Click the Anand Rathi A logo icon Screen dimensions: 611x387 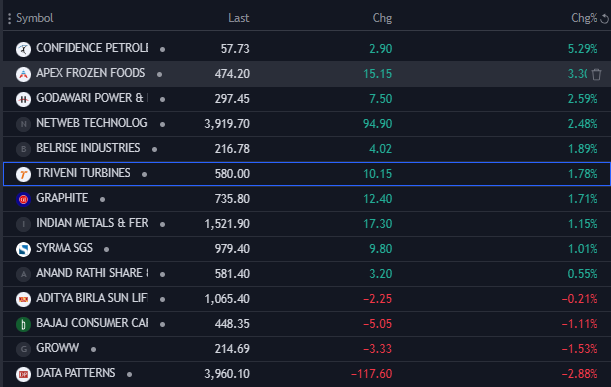click(23, 274)
